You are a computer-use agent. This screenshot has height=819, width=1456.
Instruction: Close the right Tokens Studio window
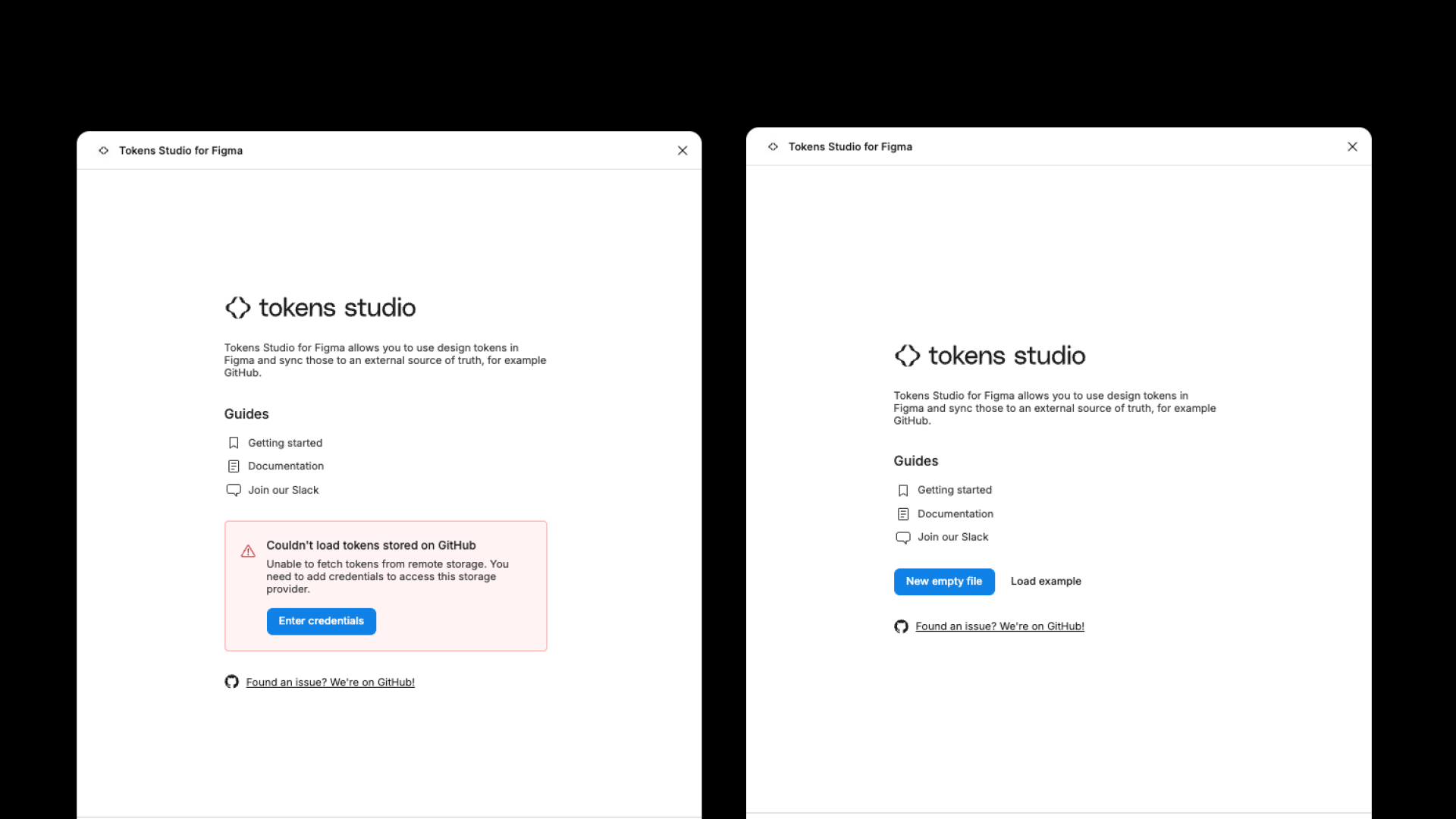pyautogui.click(x=1352, y=147)
